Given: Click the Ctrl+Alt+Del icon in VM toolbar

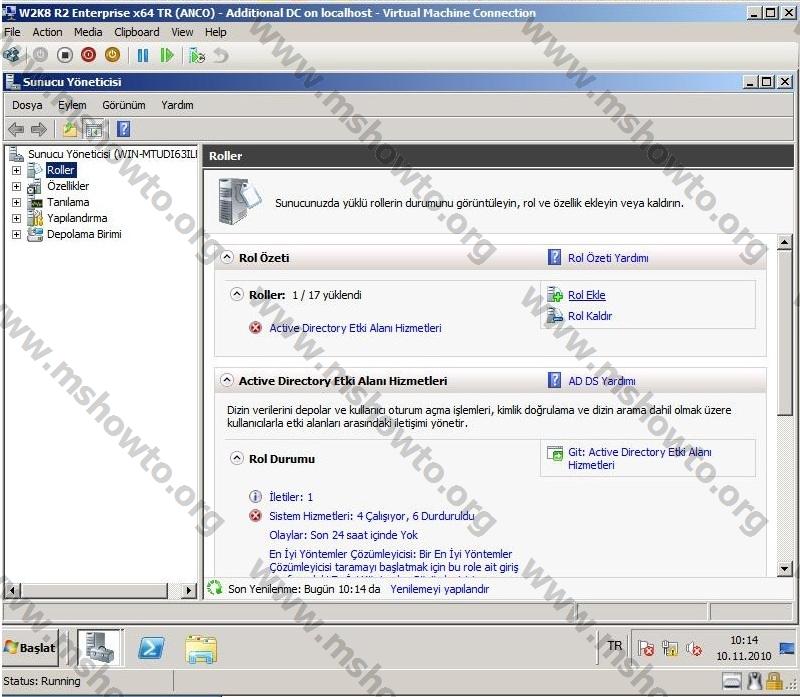Looking at the screenshot, I should (x=12, y=55).
